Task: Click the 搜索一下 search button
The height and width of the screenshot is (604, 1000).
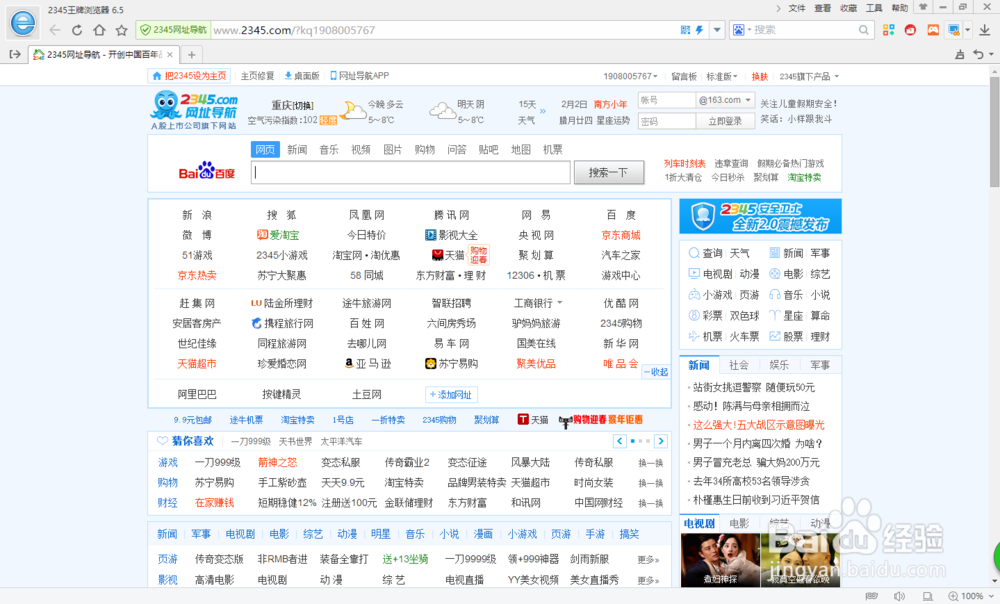Action: click(x=608, y=172)
